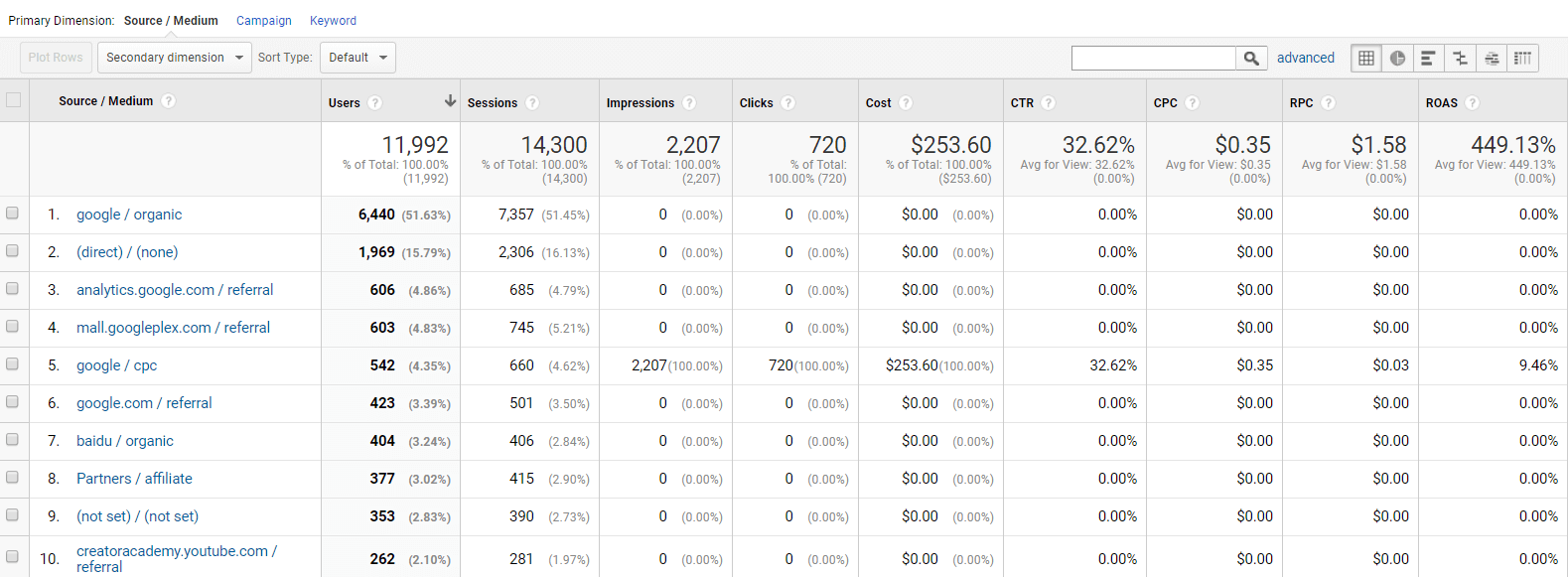Check the google.com / referral row

[x=12, y=401]
